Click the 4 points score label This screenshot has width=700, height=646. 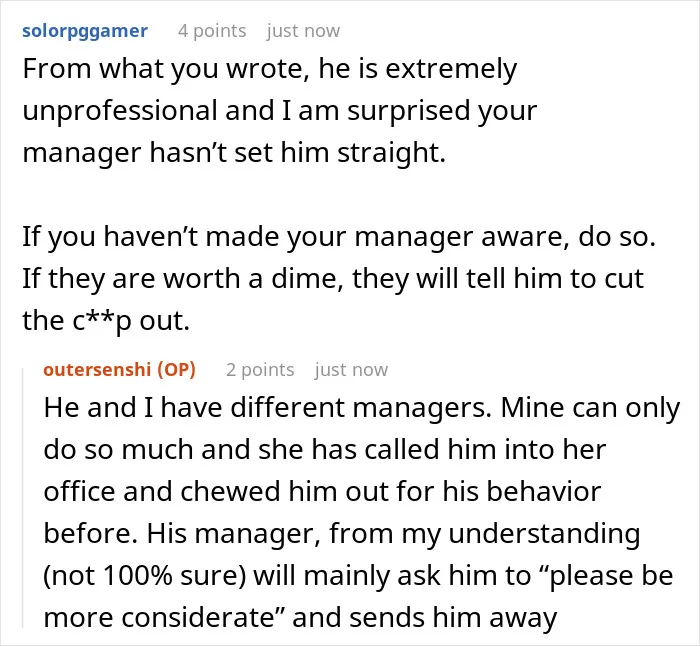212,31
